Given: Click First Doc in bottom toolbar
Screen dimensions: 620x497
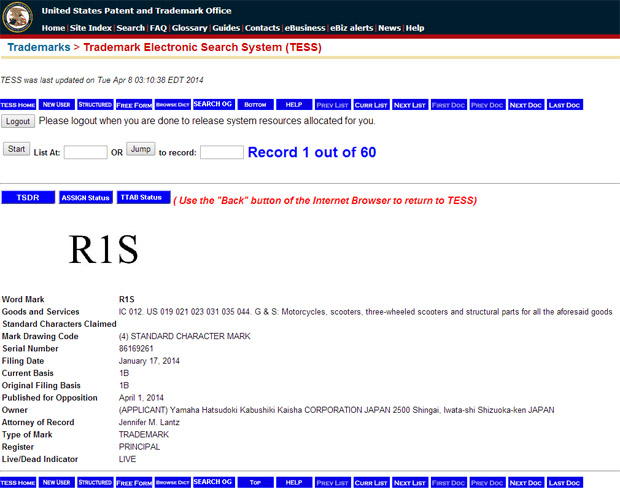Looking at the screenshot, I should [x=449, y=482].
